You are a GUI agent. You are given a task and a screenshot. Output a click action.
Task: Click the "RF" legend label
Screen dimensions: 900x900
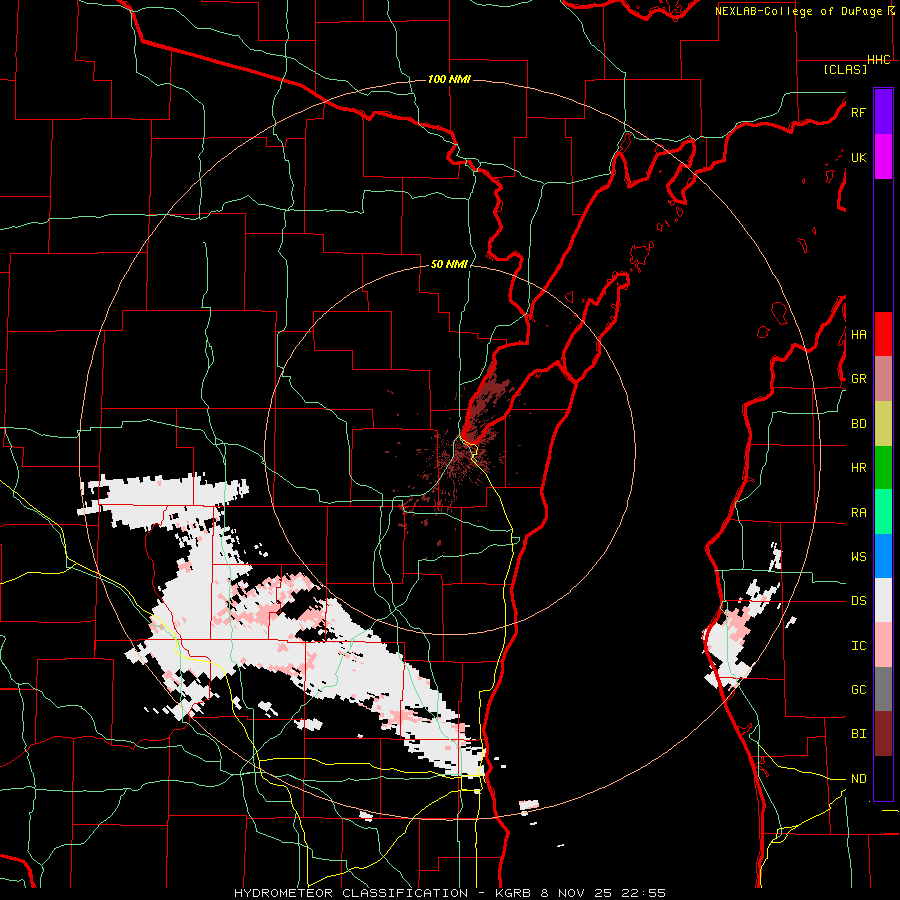(858, 112)
